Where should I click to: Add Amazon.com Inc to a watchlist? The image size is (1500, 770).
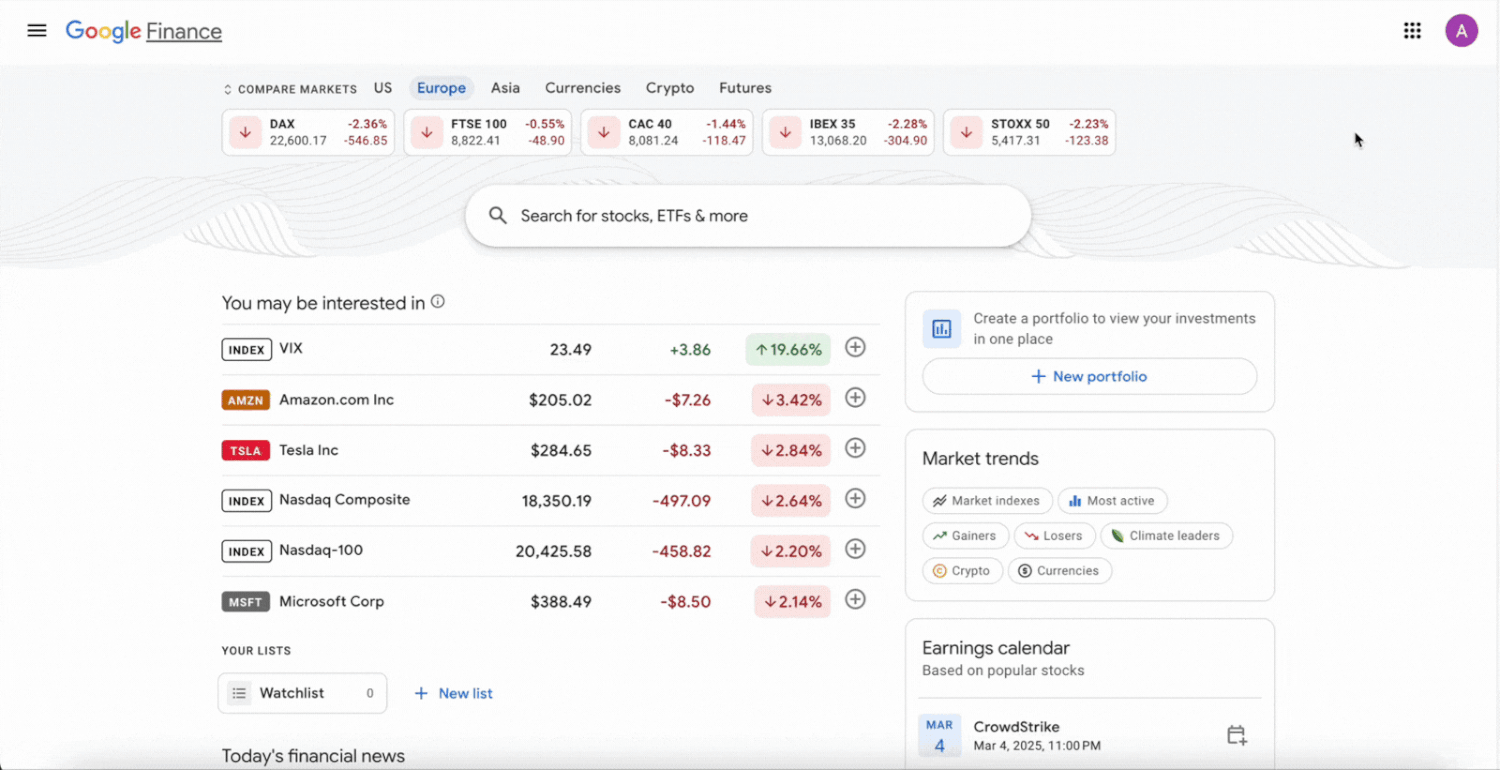(x=855, y=397)
